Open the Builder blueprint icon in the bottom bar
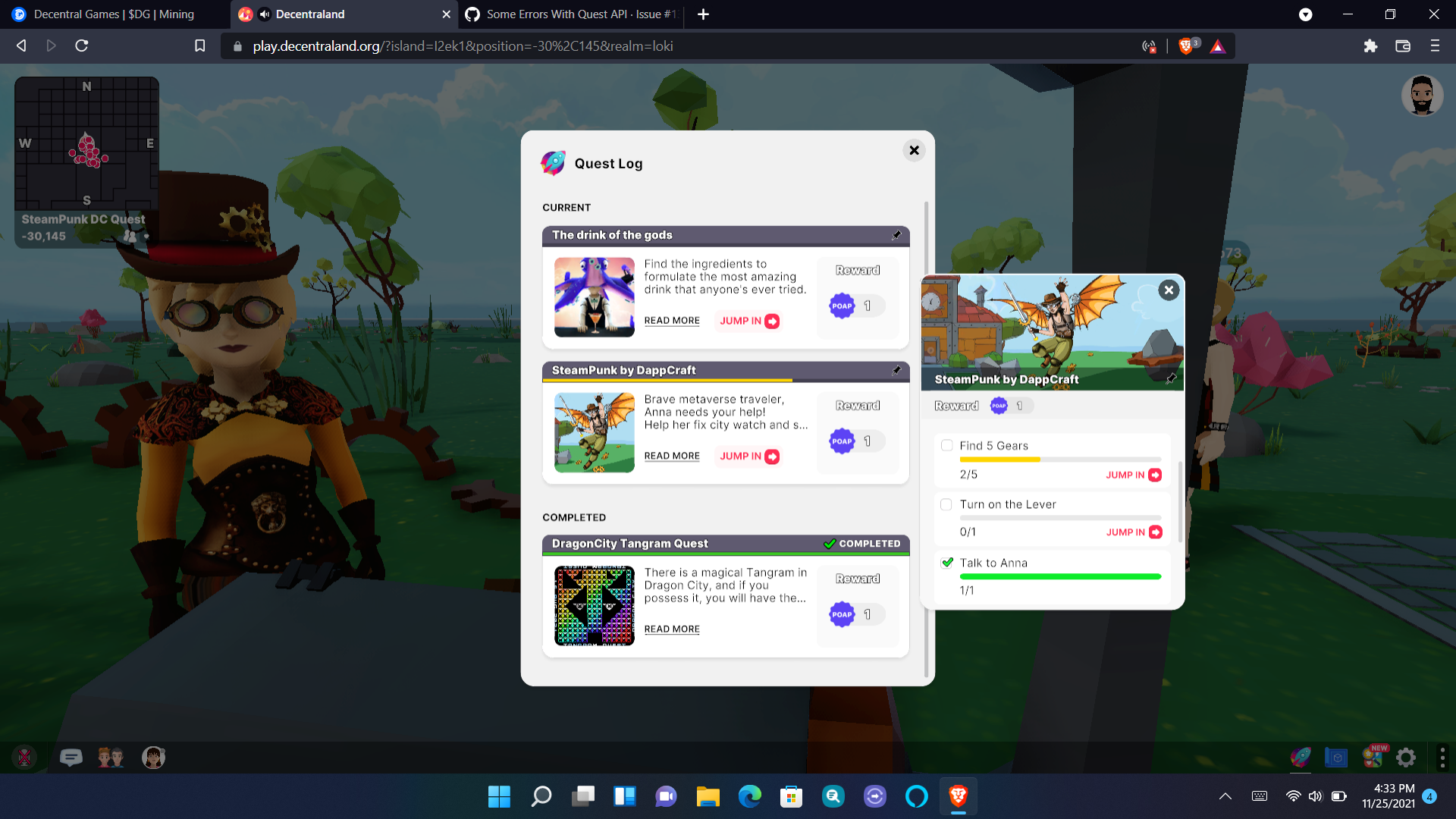This screenshot has width=1456, height=819. pos(1335,757)
